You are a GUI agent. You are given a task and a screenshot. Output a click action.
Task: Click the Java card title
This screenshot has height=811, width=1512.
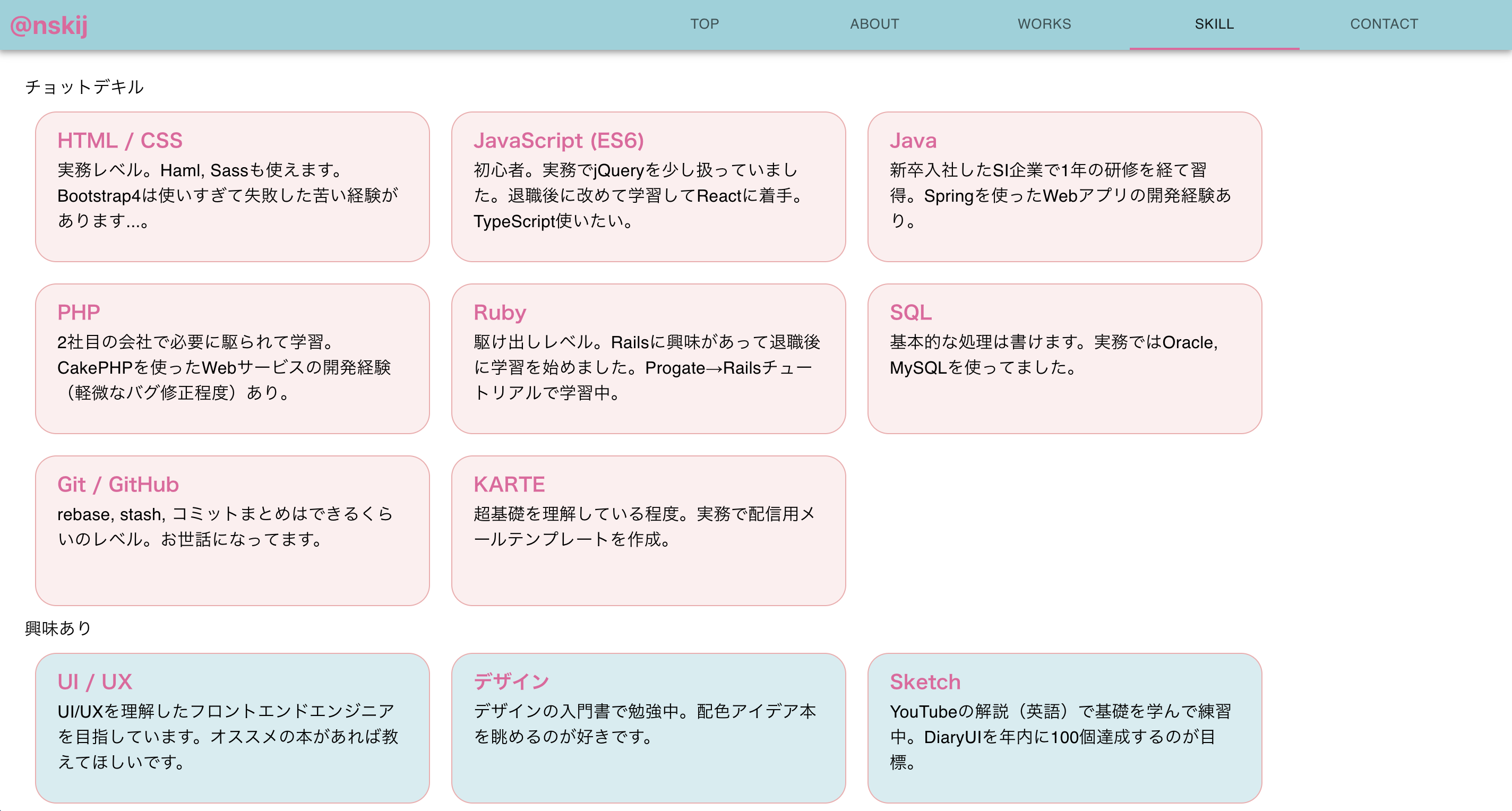[x=913, y=140]
